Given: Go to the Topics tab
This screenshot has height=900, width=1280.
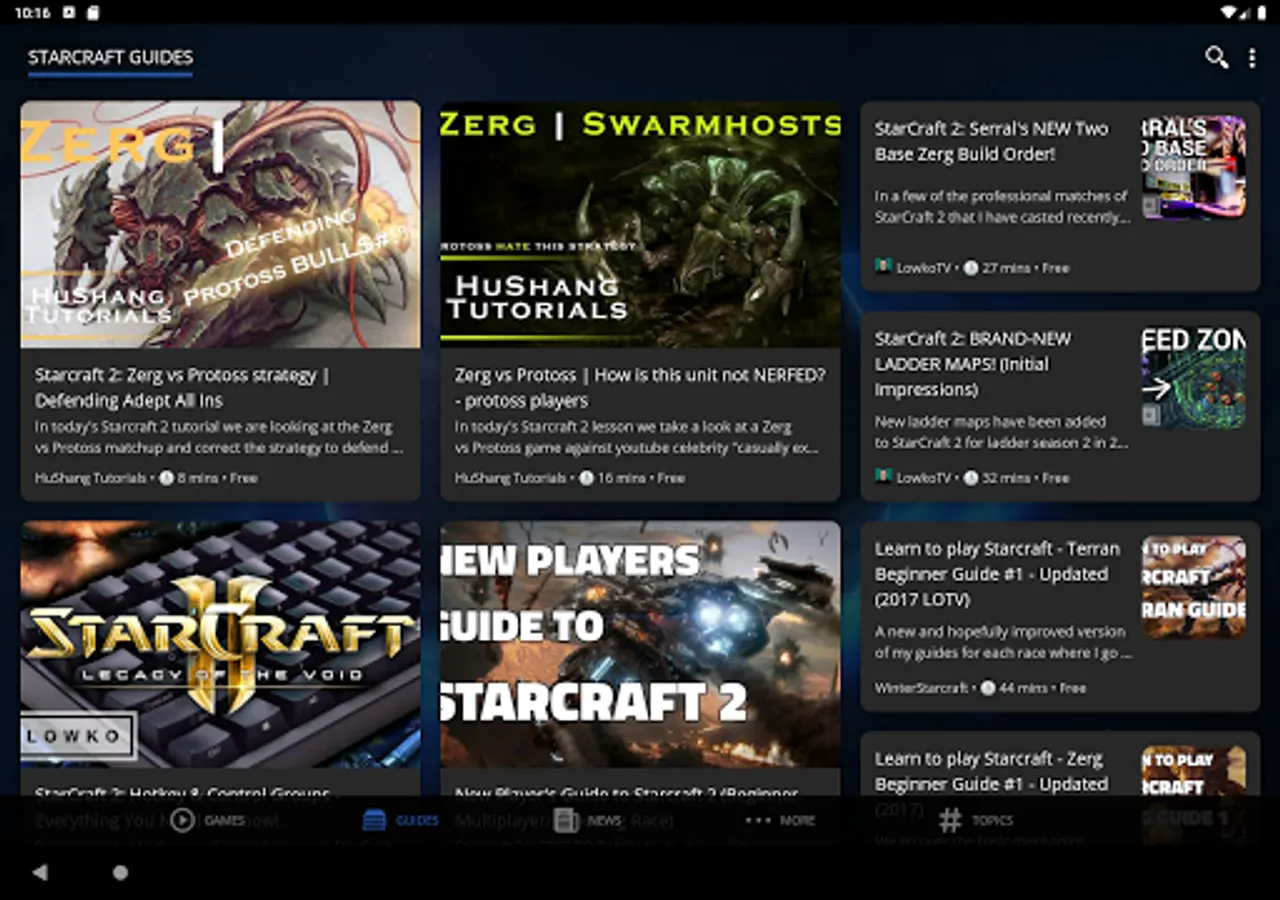Looking at the screenshot, I should (976, 820).
